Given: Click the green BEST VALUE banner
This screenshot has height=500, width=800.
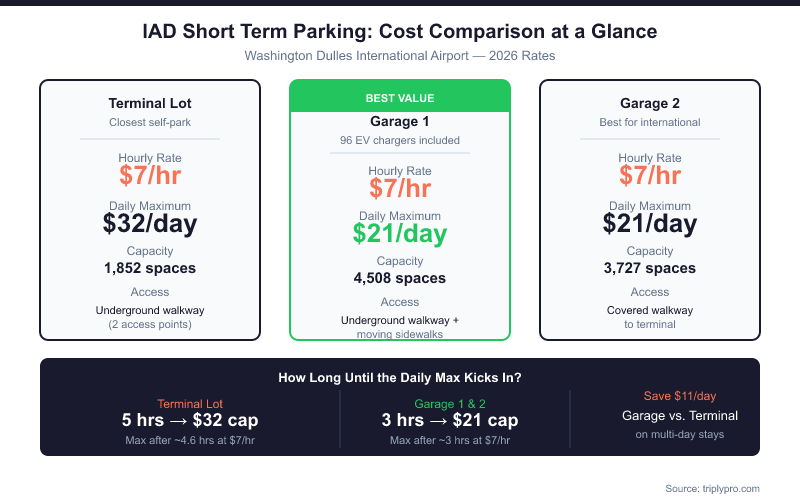Looking at the screenshot, I should tap(400, 97).
